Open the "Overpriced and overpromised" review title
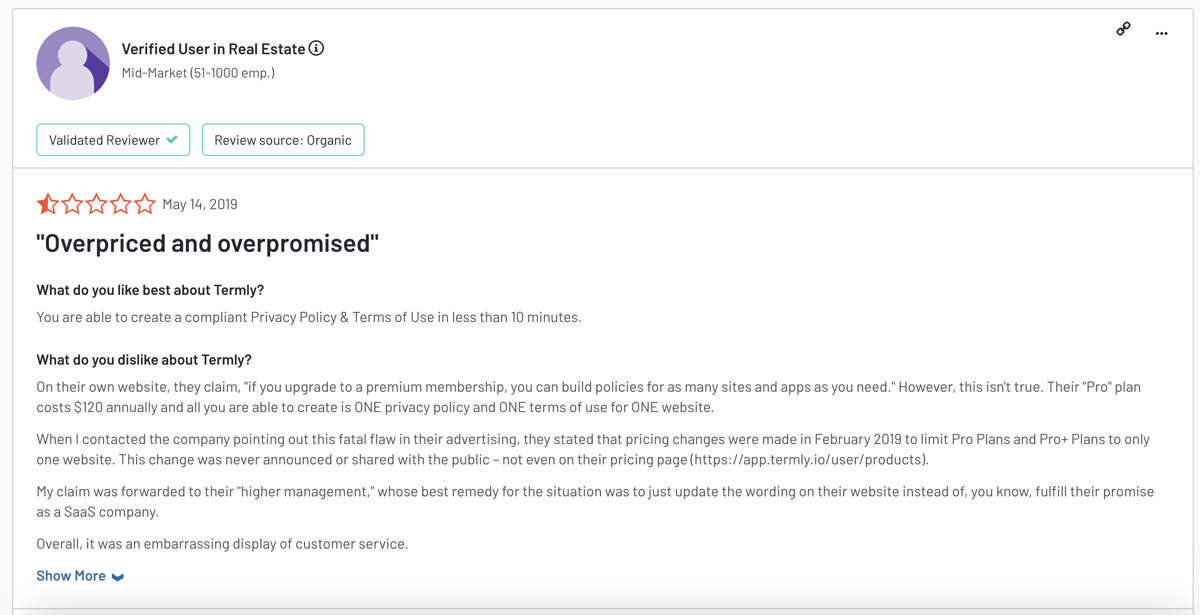1200x615 pixels. point(207,243)
